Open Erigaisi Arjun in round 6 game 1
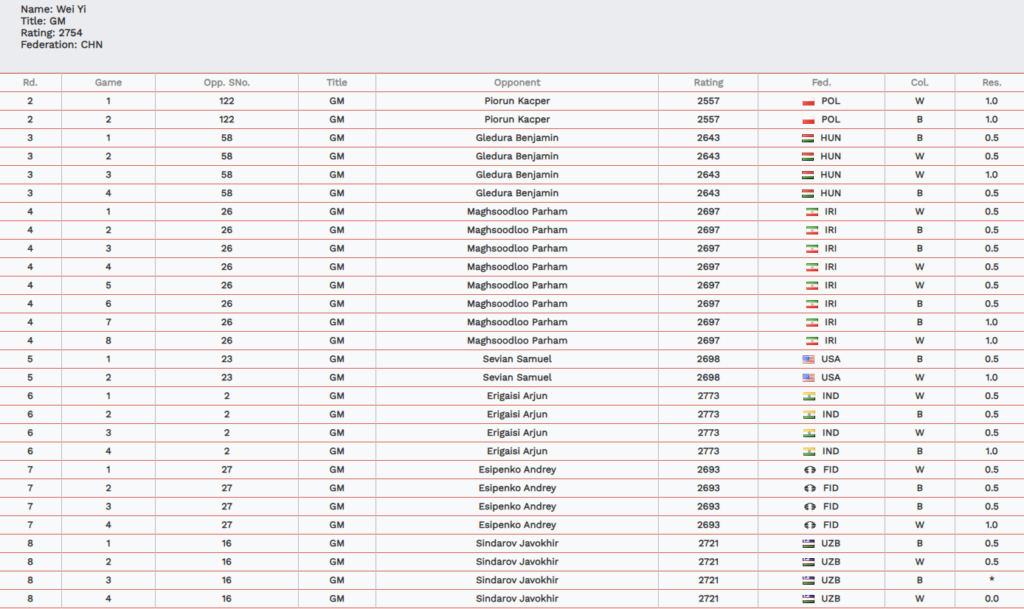 tap(517, 396)
